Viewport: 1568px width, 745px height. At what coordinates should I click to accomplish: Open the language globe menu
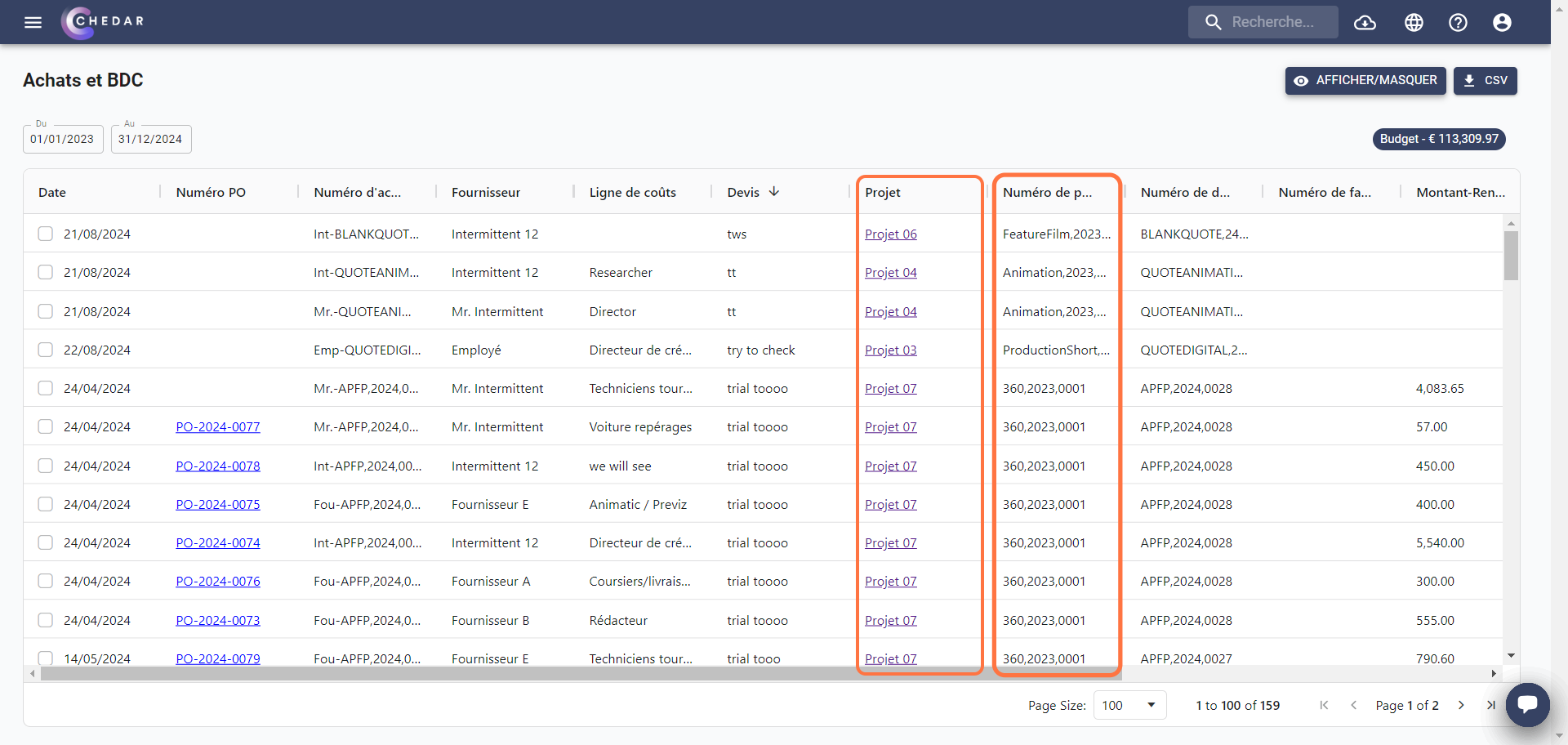tap(1414, 22)
